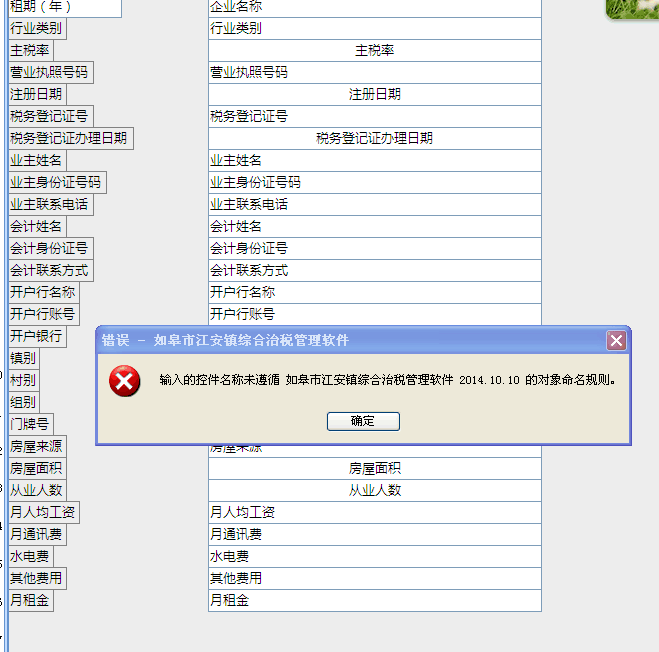Click the 确定 button in error dialog
The width and height of the screenshot is (659, 652).
pyautogui.click(x=363, y=421)
